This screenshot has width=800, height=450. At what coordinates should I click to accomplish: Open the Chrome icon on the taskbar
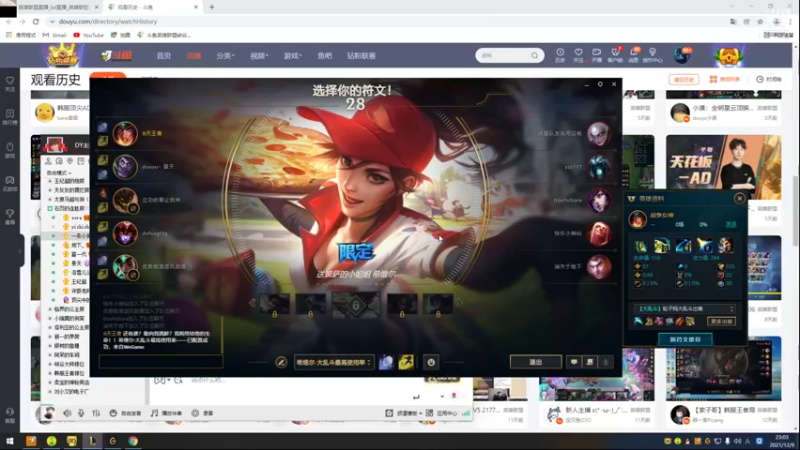click(x=133, y=441)
